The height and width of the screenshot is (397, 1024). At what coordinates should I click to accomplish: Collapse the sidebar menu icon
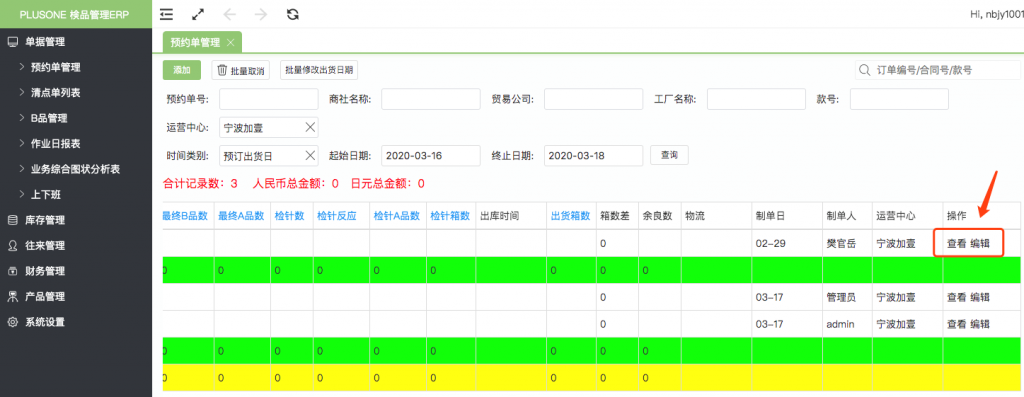tap(167, 14)
